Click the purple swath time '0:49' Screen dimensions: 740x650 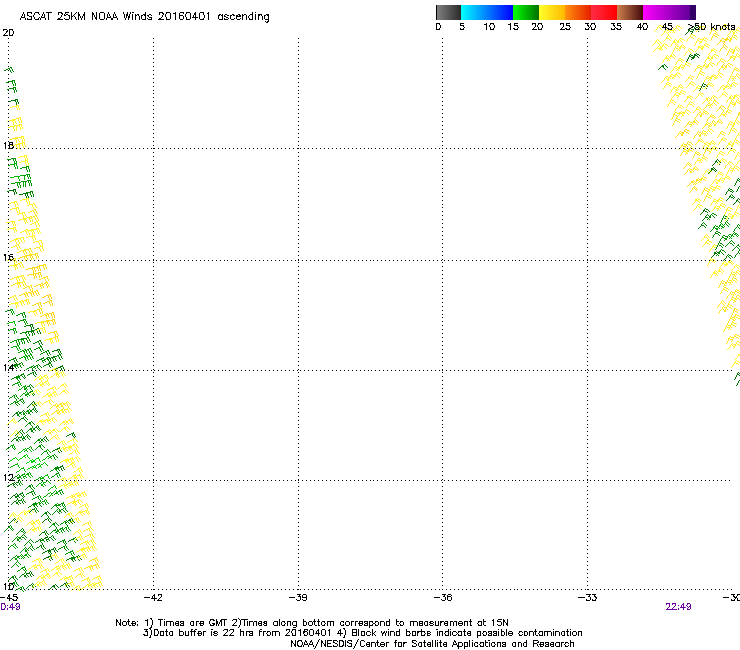coord(10,607)
